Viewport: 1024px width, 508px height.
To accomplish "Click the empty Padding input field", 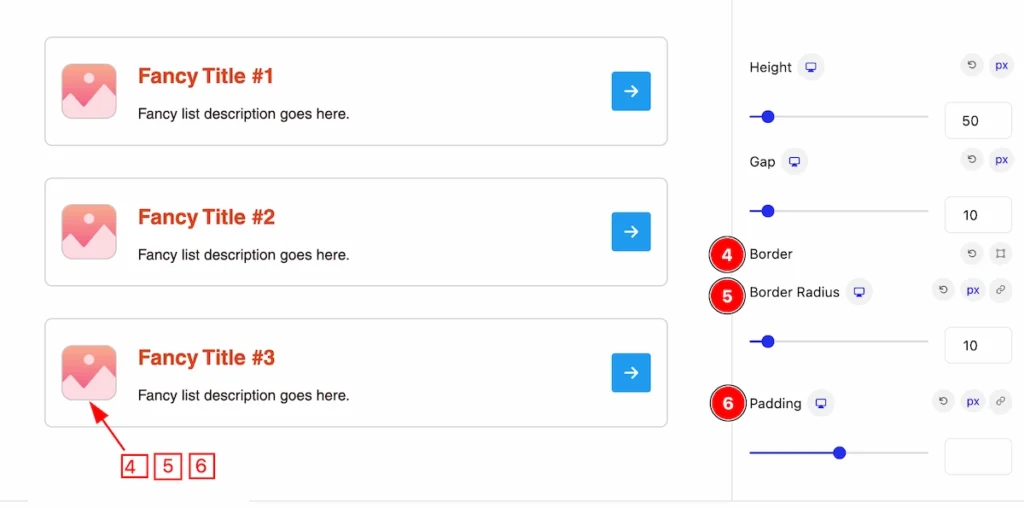I will click(978, 456).
